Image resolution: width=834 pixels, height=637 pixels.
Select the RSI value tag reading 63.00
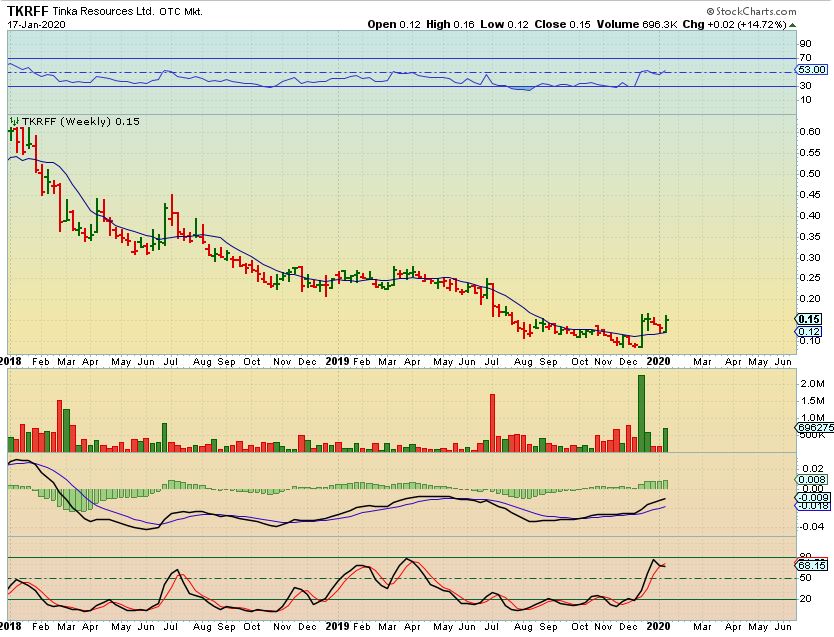[811, 70]
